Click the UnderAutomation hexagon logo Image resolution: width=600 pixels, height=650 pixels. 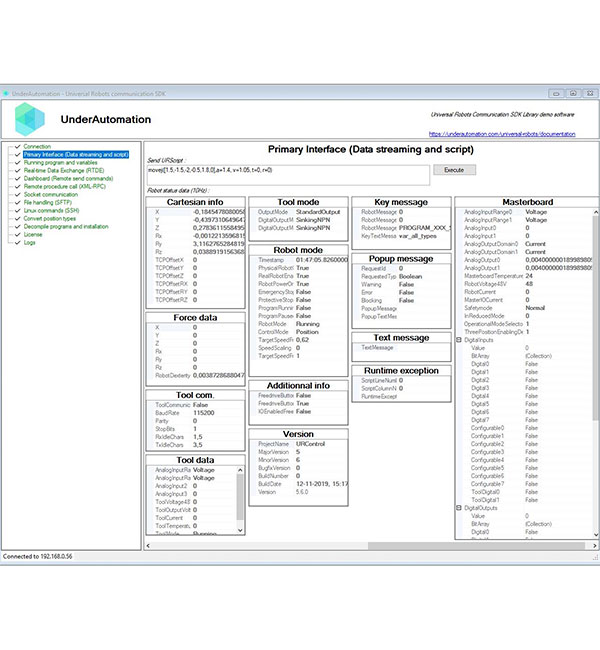tap(29, 119)
